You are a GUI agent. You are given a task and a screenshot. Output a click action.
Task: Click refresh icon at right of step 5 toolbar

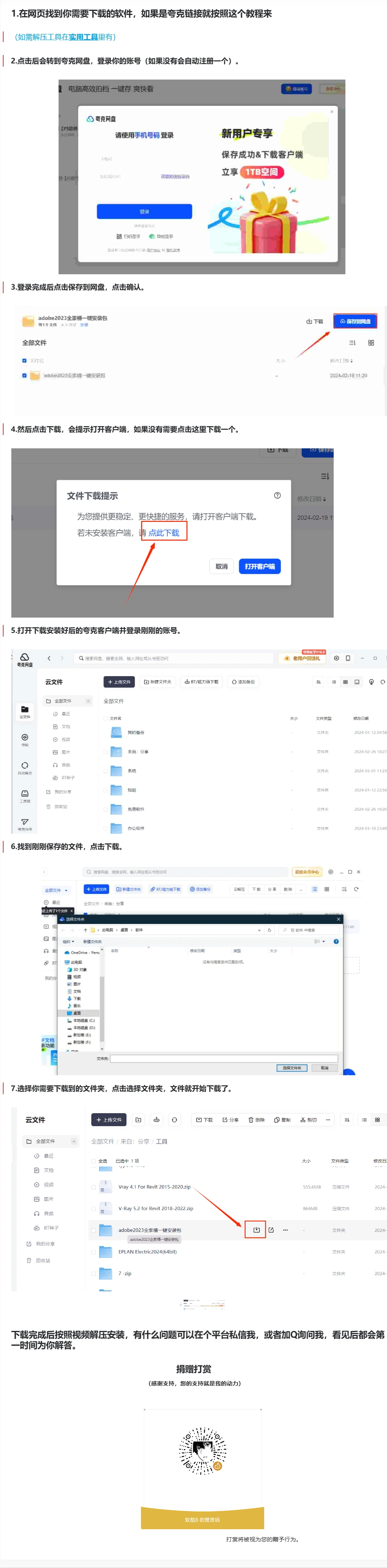(383, 682)
